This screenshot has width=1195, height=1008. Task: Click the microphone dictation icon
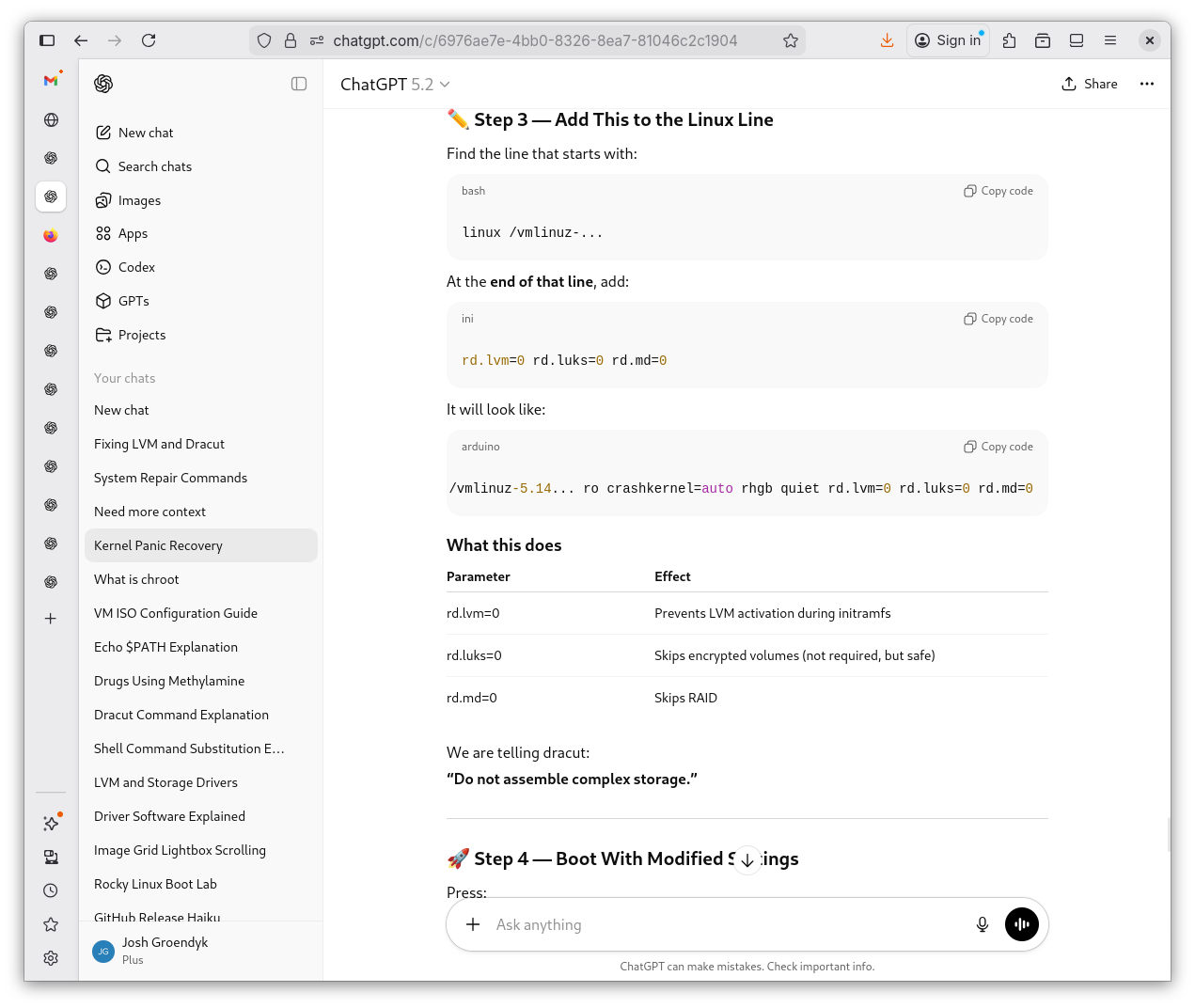(982, 924)
